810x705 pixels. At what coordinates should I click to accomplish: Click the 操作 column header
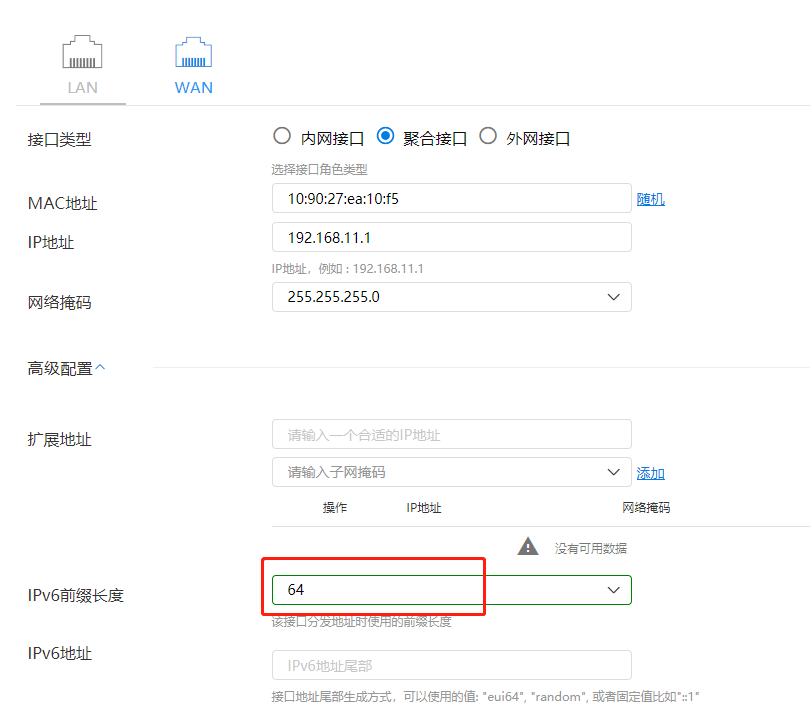[335, 508]
